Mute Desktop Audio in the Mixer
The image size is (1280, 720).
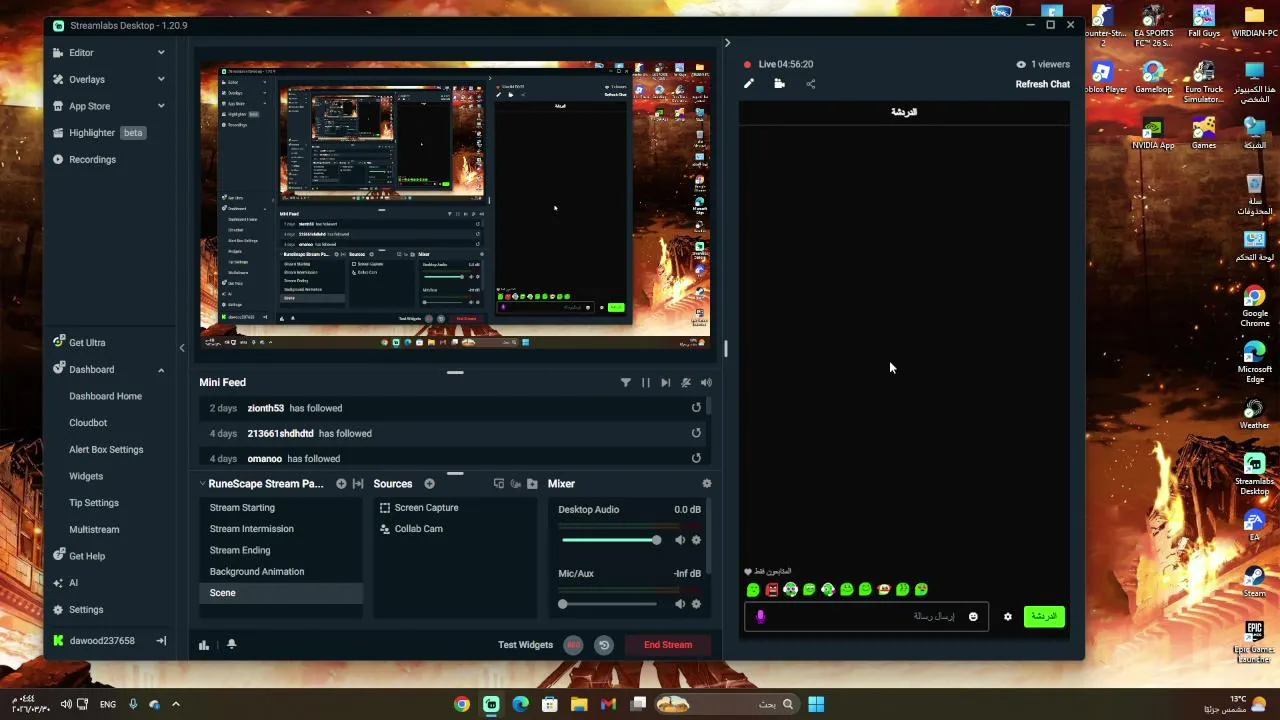pos(680,540)
